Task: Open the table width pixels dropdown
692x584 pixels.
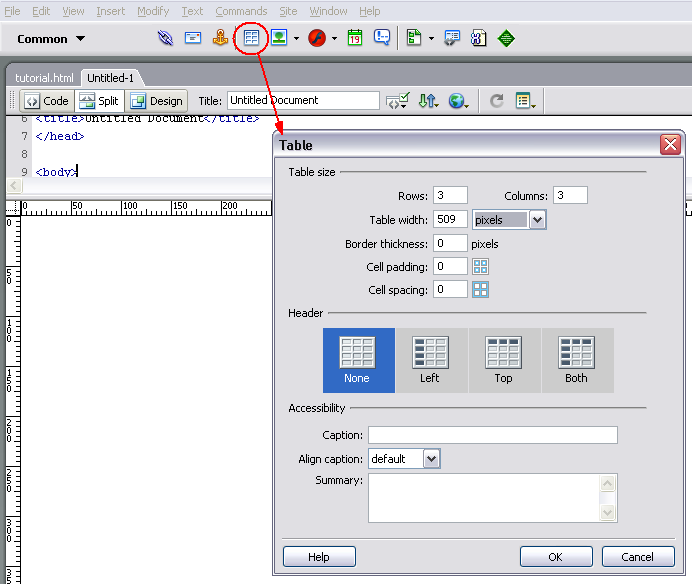Action: [538, 219]
